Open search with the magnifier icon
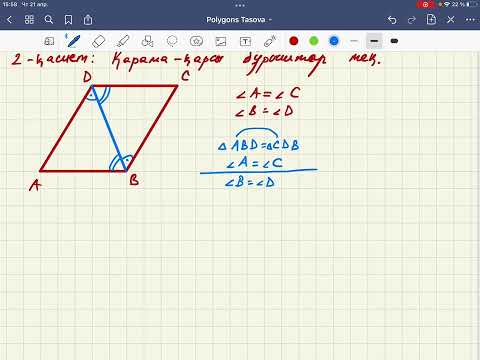Screen dimensions: 480x360 click(x=49, y=20)
